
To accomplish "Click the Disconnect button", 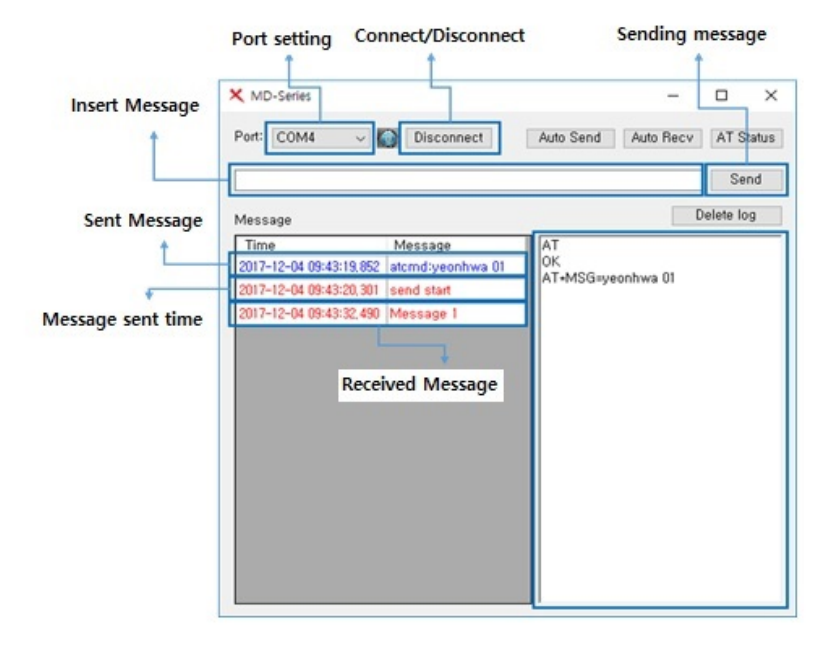I will (448, 138).
